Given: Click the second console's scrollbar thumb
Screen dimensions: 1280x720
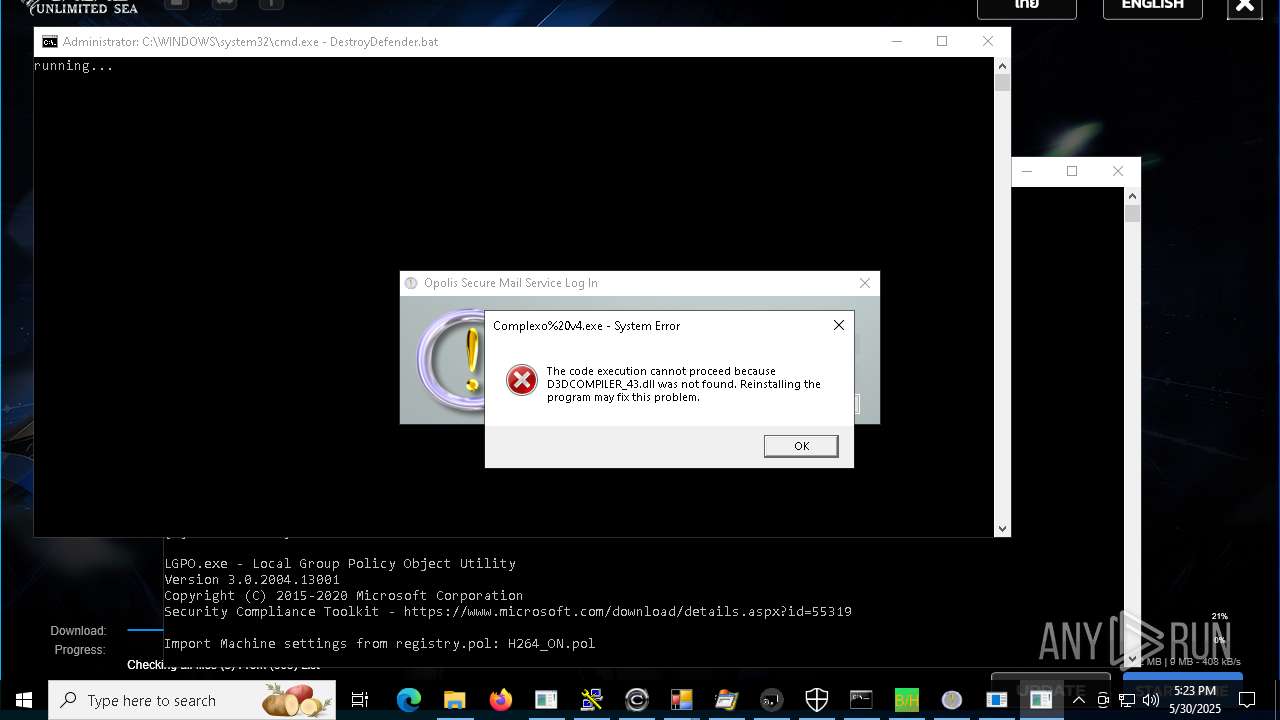Looking at the screenshot, I should click(1132, 213).
